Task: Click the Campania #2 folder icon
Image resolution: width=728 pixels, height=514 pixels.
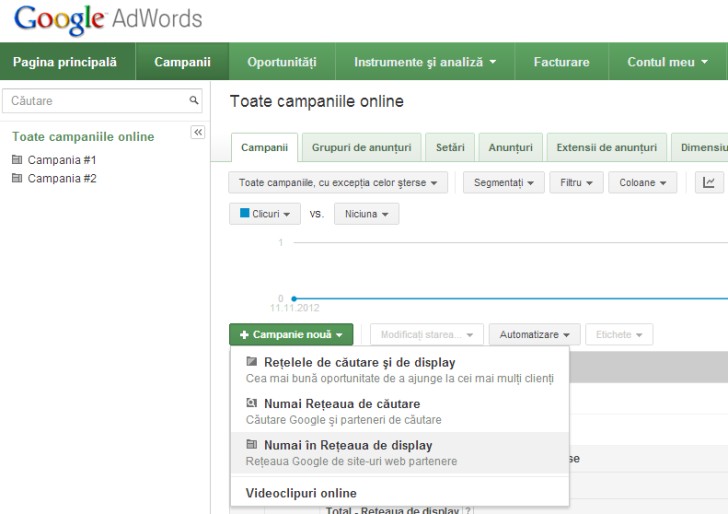Action: 17,179
